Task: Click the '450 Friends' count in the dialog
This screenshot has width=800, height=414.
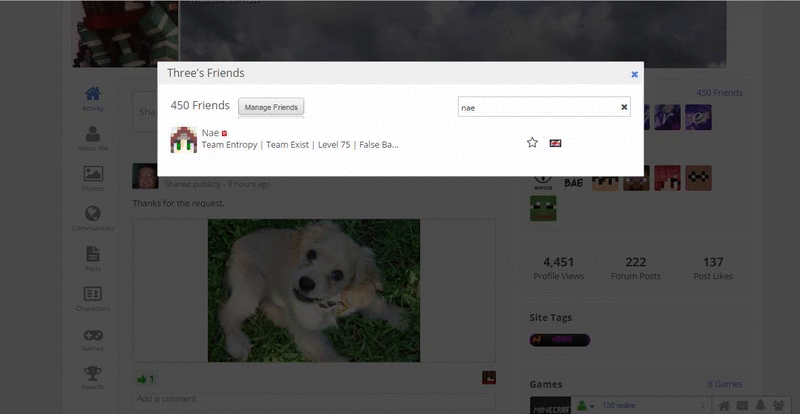Action: pyautogui.click(x=200, y=105)
